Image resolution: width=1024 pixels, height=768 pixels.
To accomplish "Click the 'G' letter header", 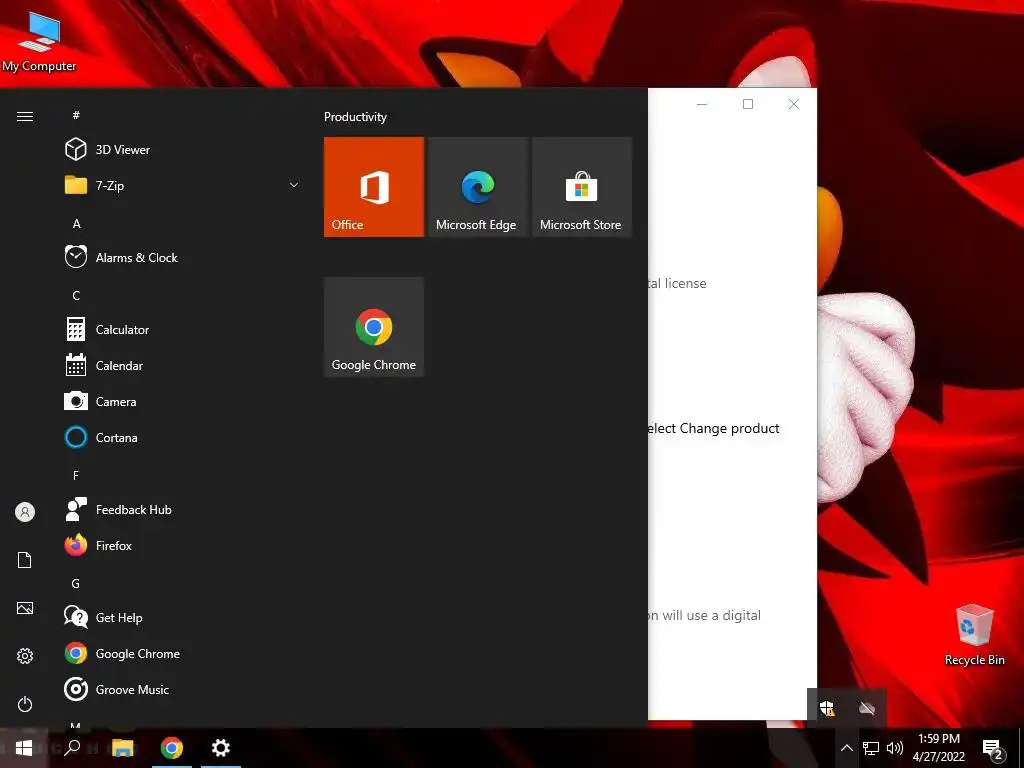I will click(76, 584).
